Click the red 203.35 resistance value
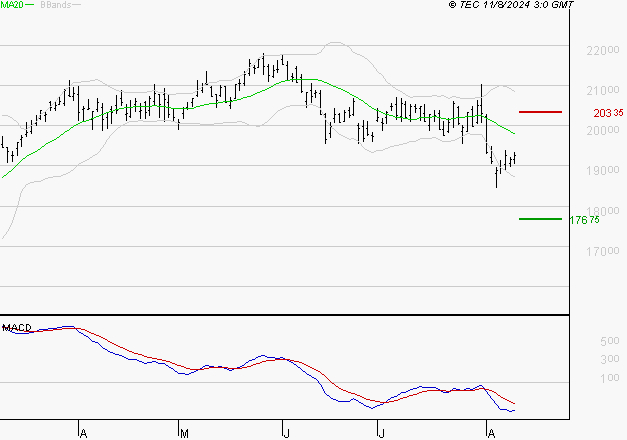The image size is (627, 440). tap(608, 113)
